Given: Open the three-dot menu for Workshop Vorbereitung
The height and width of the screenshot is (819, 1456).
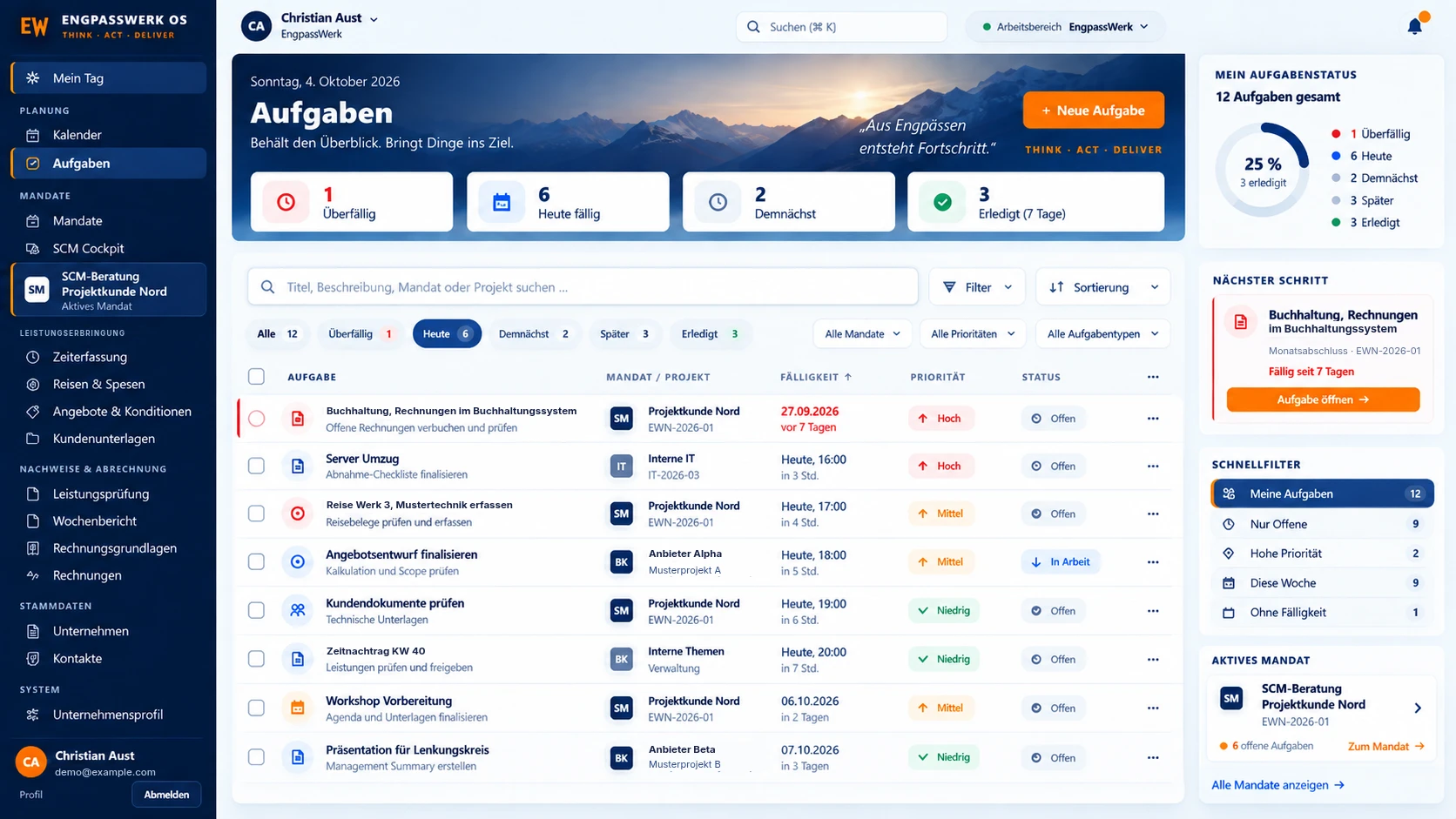Looking at the screenshot, I should coord(1153,708).
